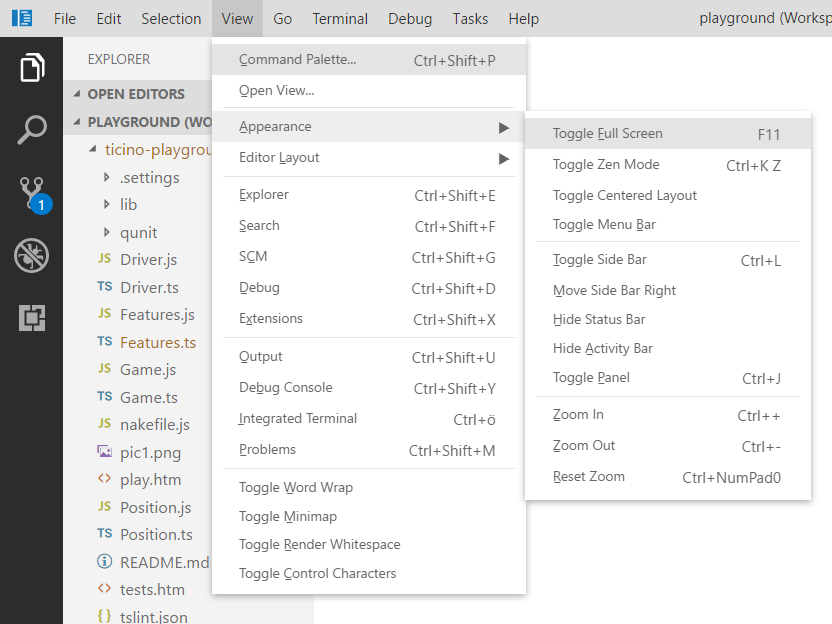Screen dimensions: 832x624
Task: Select Problems in View menu
Action: pos(369,450)
